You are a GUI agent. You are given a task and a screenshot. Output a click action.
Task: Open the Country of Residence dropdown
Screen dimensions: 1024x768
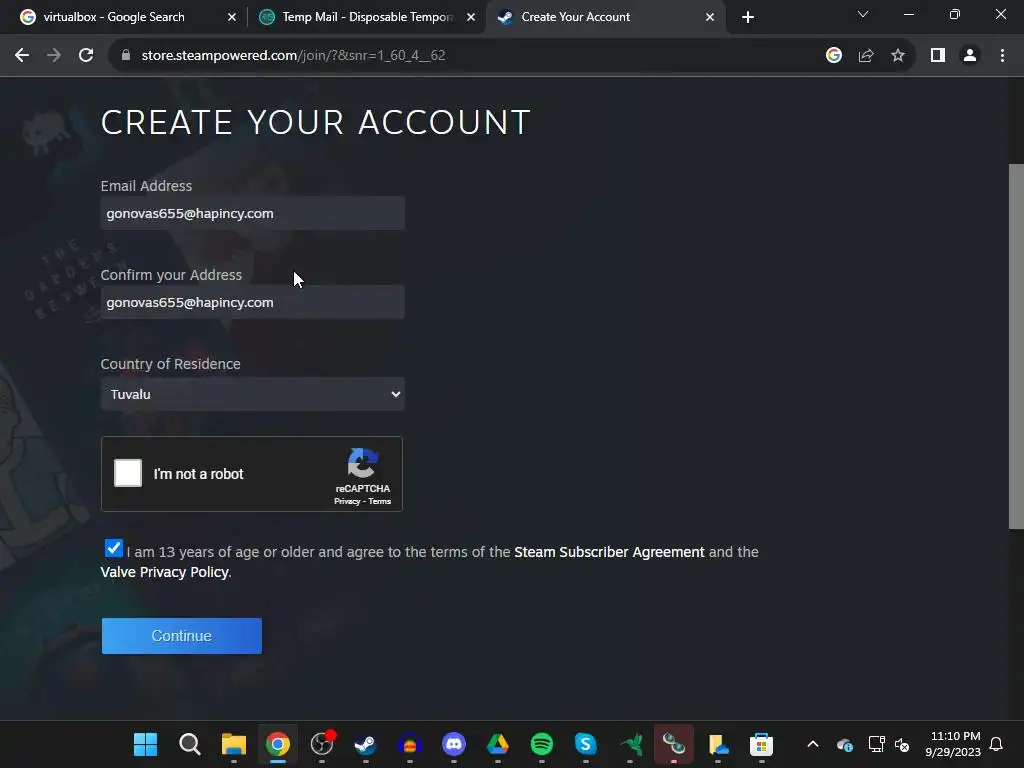coord(253,394)
